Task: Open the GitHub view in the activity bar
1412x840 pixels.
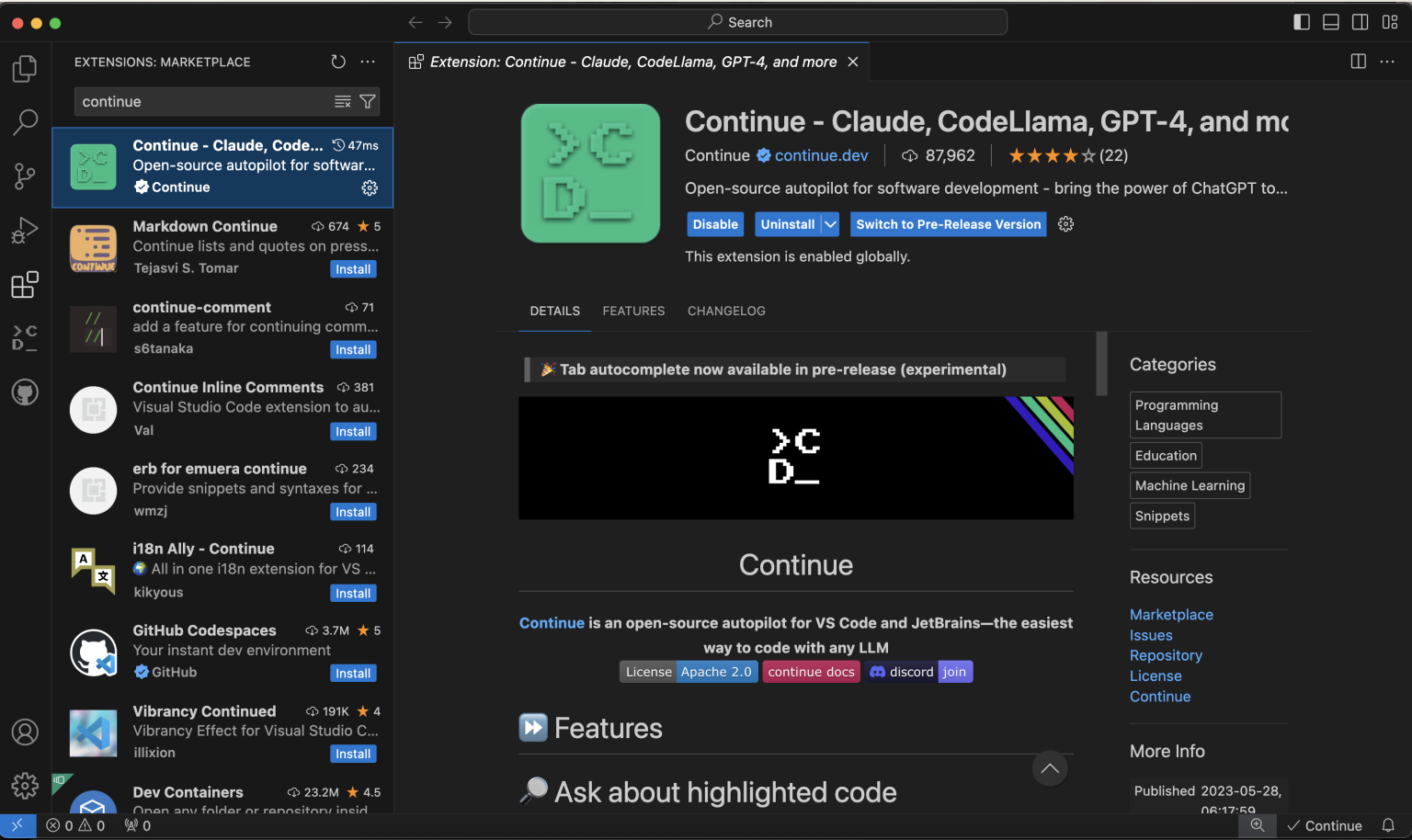Action: [25, 392]
